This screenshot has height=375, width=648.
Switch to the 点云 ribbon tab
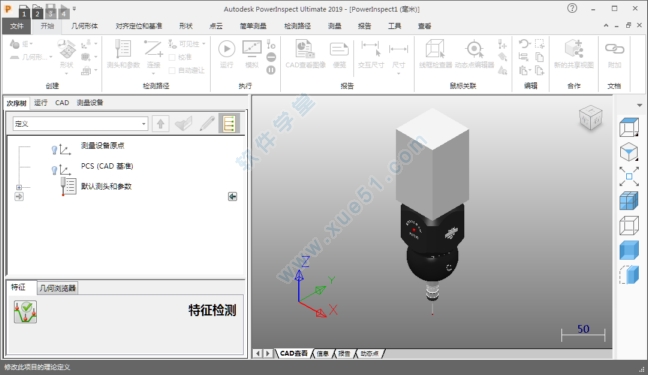coord(216,26)
